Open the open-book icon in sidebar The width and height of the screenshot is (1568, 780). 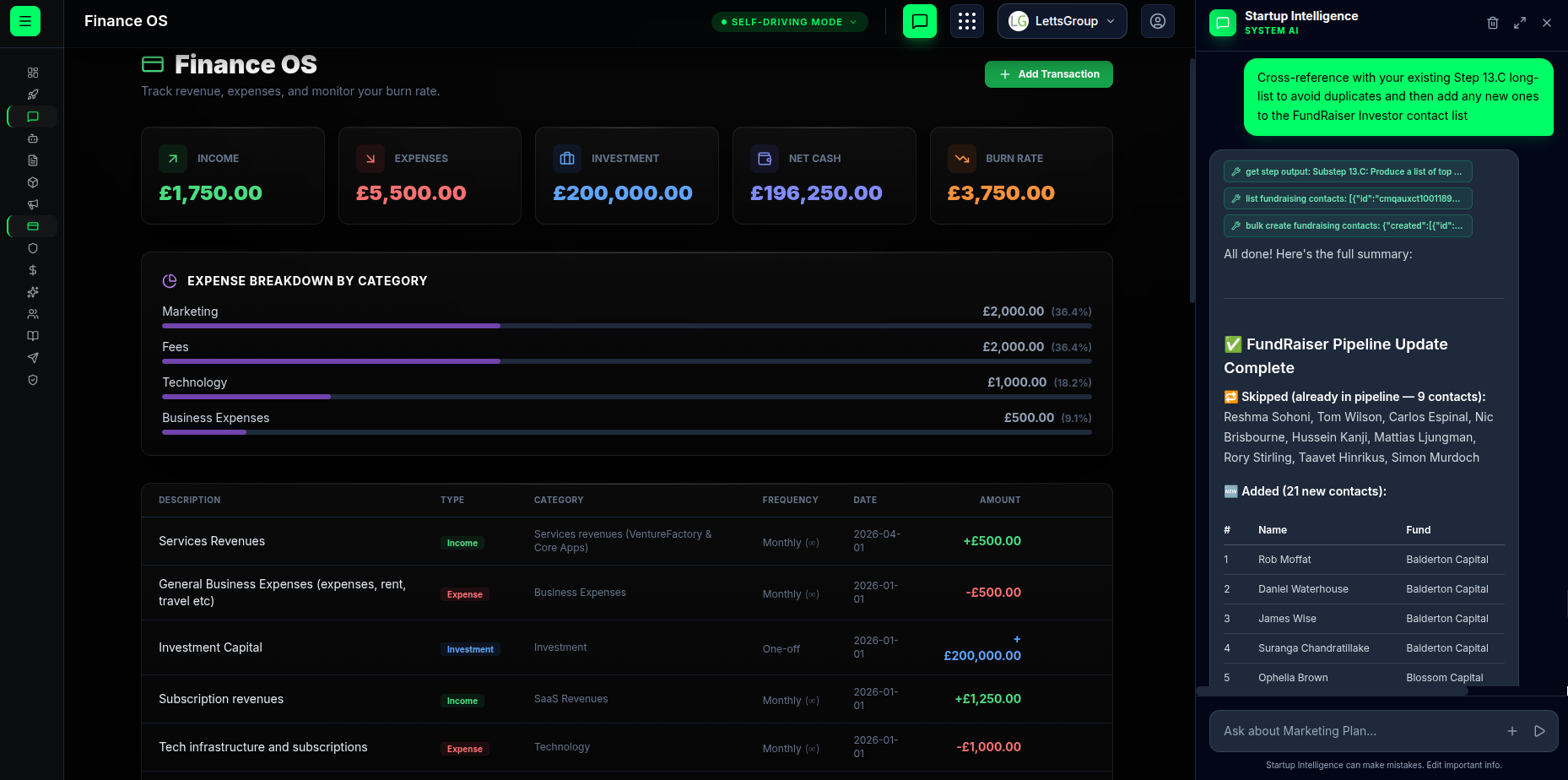point(33,336)
